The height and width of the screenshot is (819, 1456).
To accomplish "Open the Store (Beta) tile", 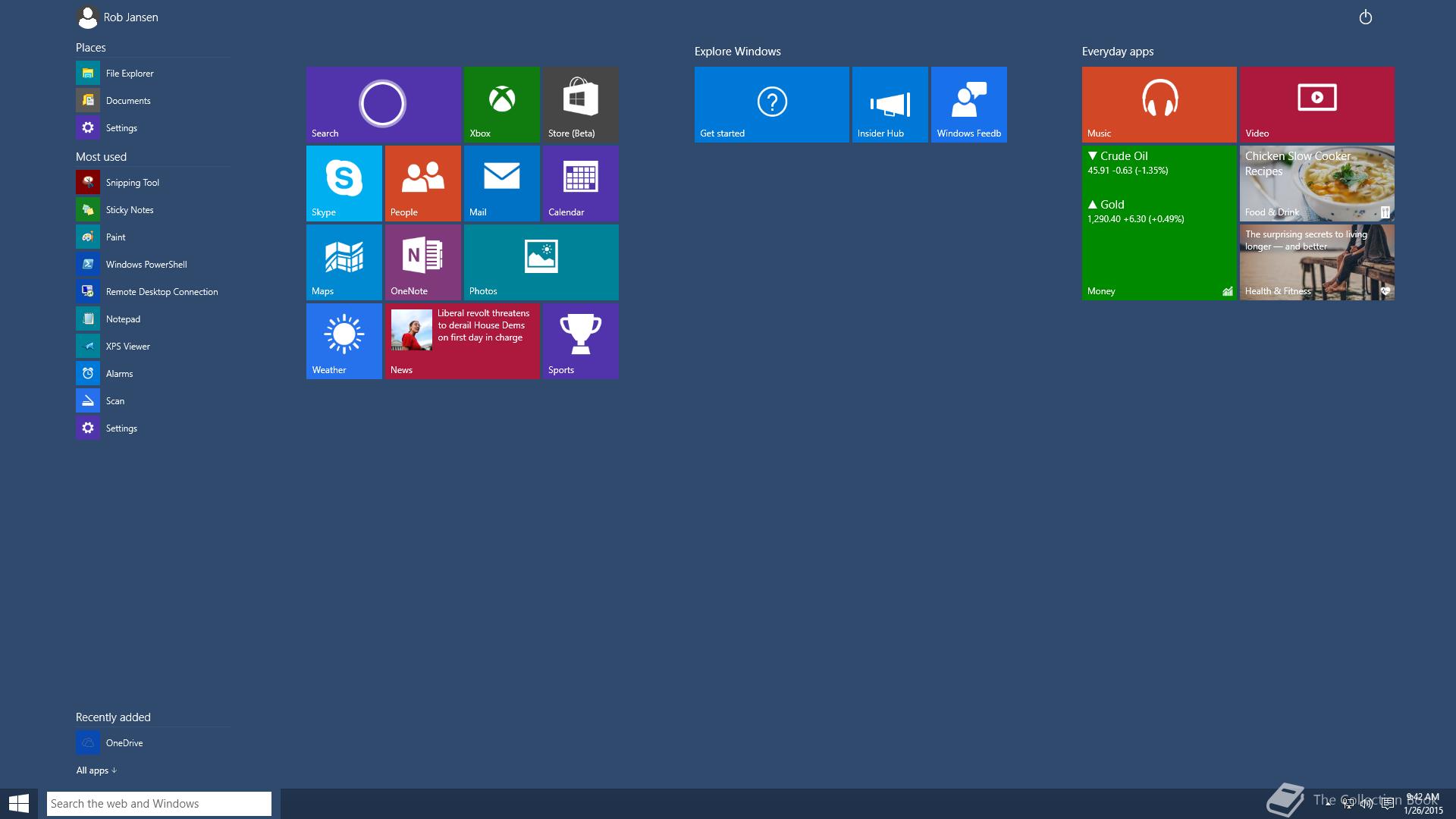I will [x=581, y=105].
